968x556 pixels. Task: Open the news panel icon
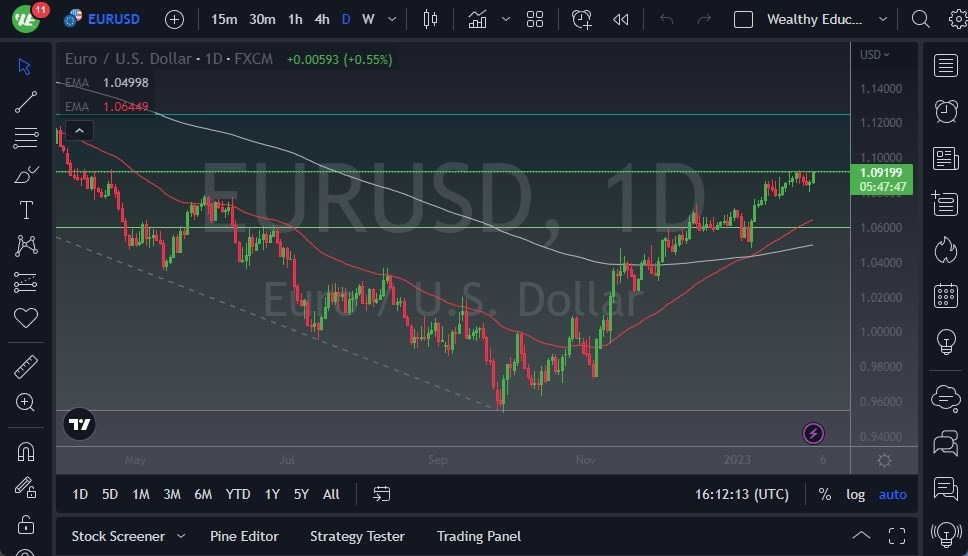pyautogui.click(x=945, y=158)
